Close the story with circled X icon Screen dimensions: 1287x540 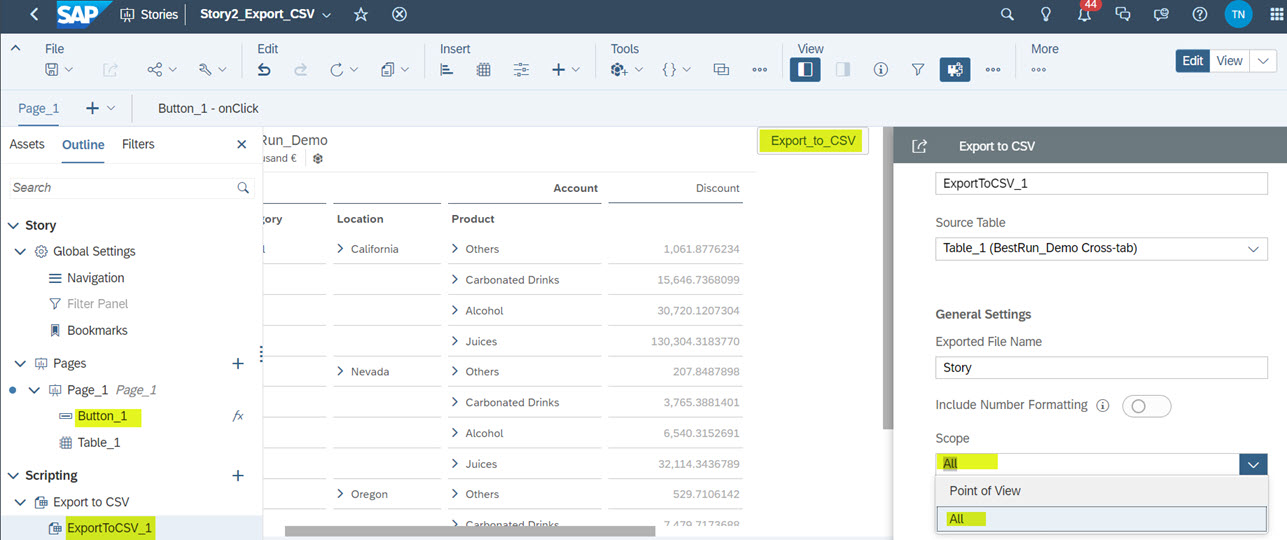399,14
